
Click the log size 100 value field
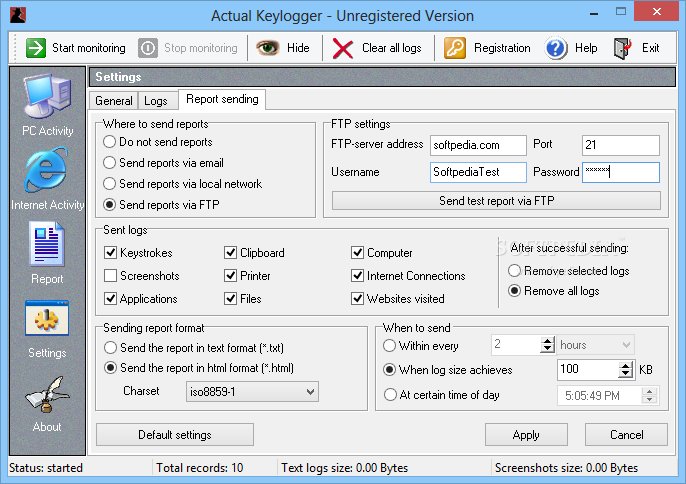click(x=588, y=370)
